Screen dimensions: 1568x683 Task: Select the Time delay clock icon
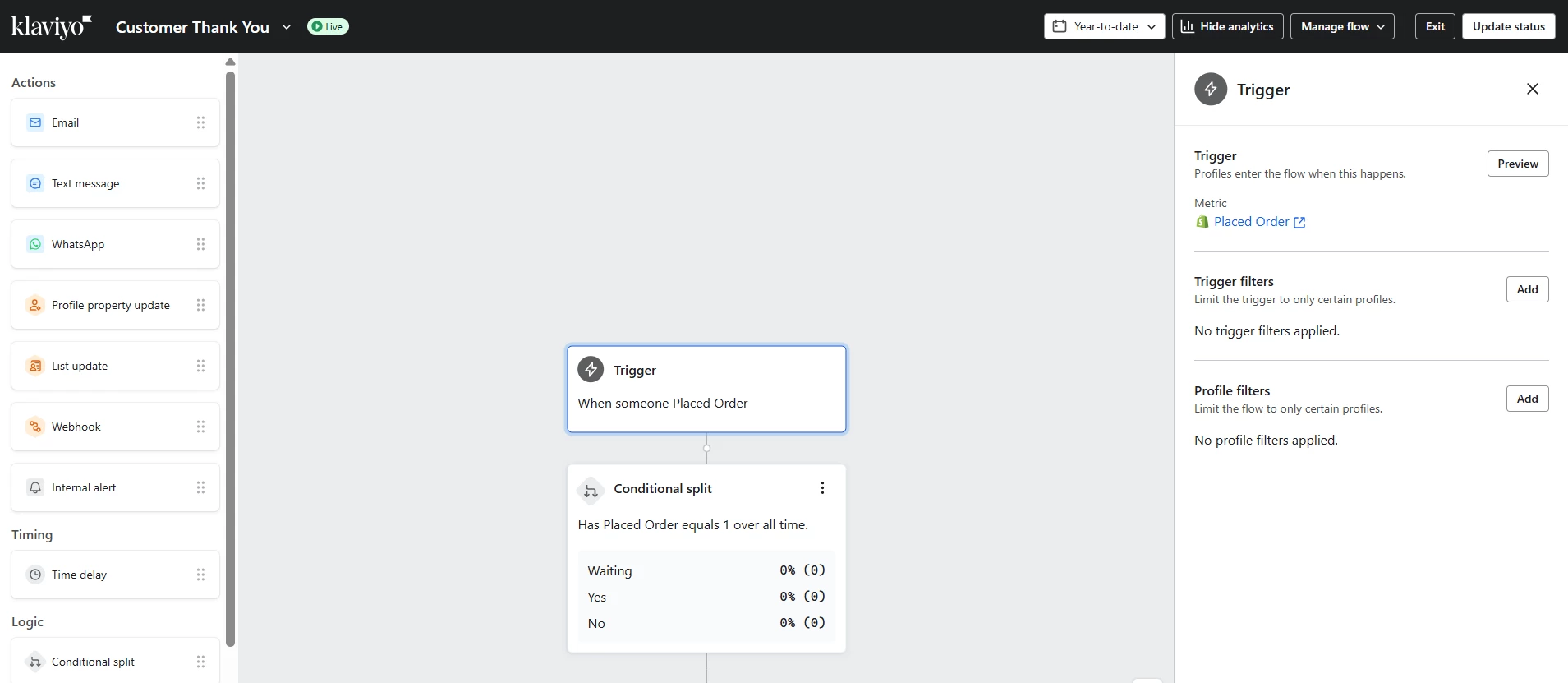(35, 575)
